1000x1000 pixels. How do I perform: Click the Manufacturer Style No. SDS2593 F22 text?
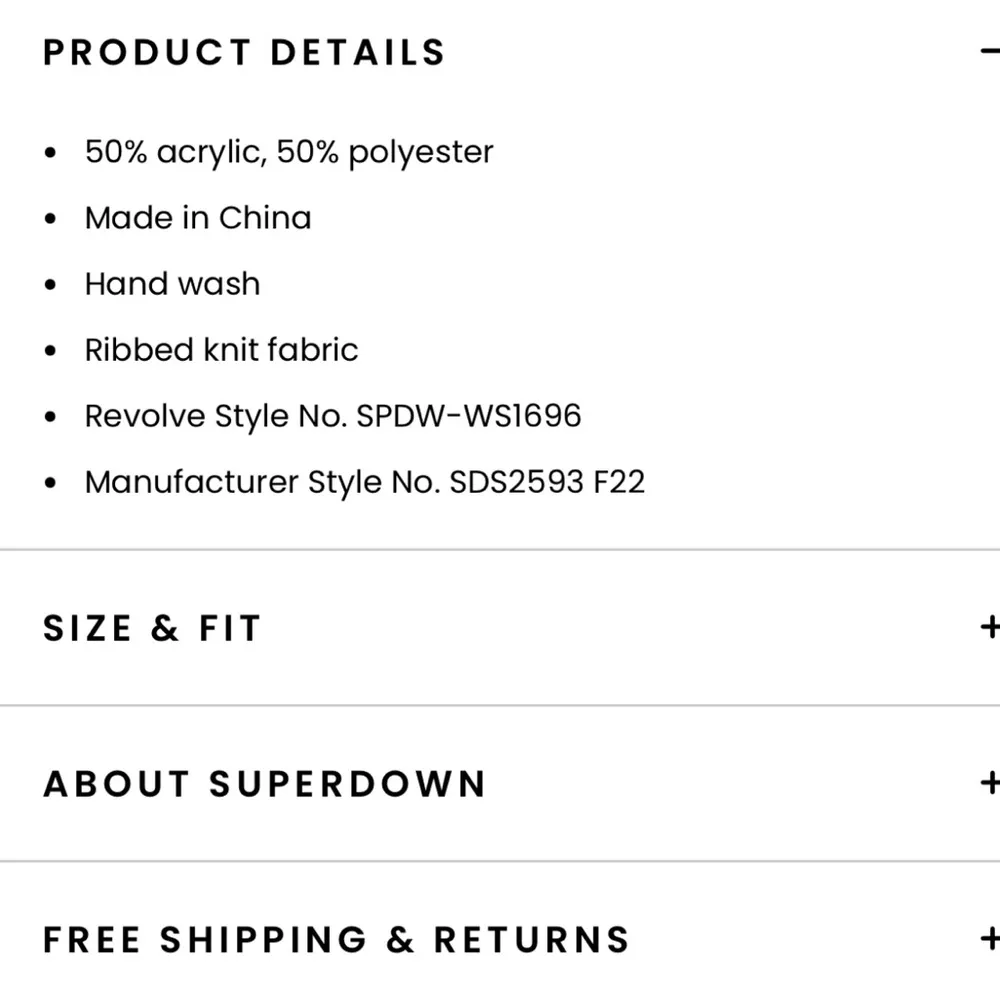coord(365,481)
